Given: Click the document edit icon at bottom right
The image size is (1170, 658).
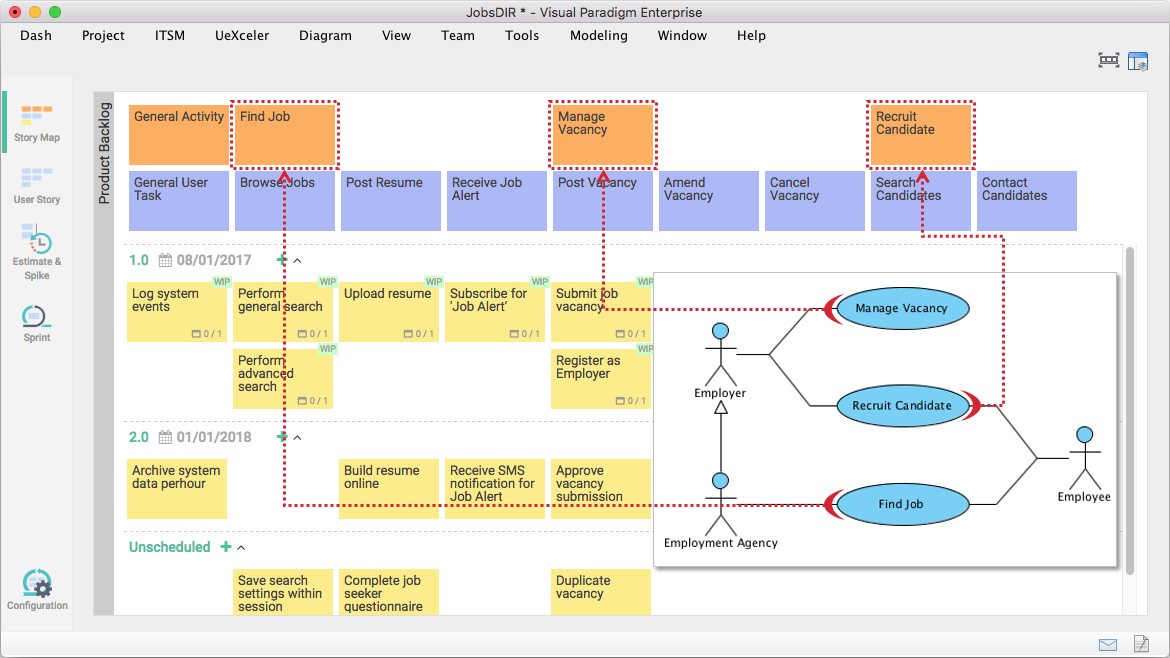Looking at the screenshot, I should click(1142, 645).
